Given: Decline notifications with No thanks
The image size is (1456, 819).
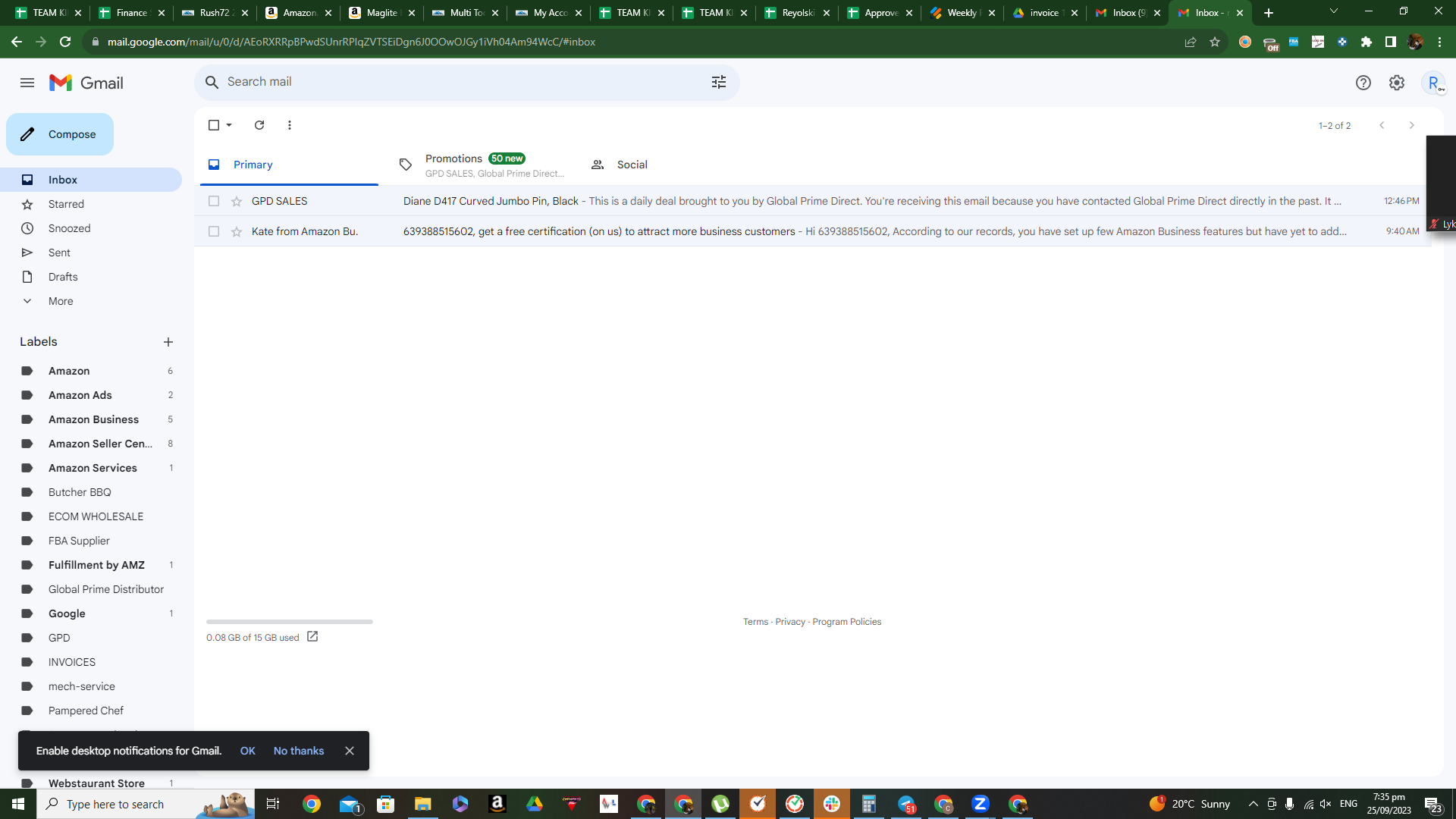Looking at the screenshot, I should (x=299, y=751).
